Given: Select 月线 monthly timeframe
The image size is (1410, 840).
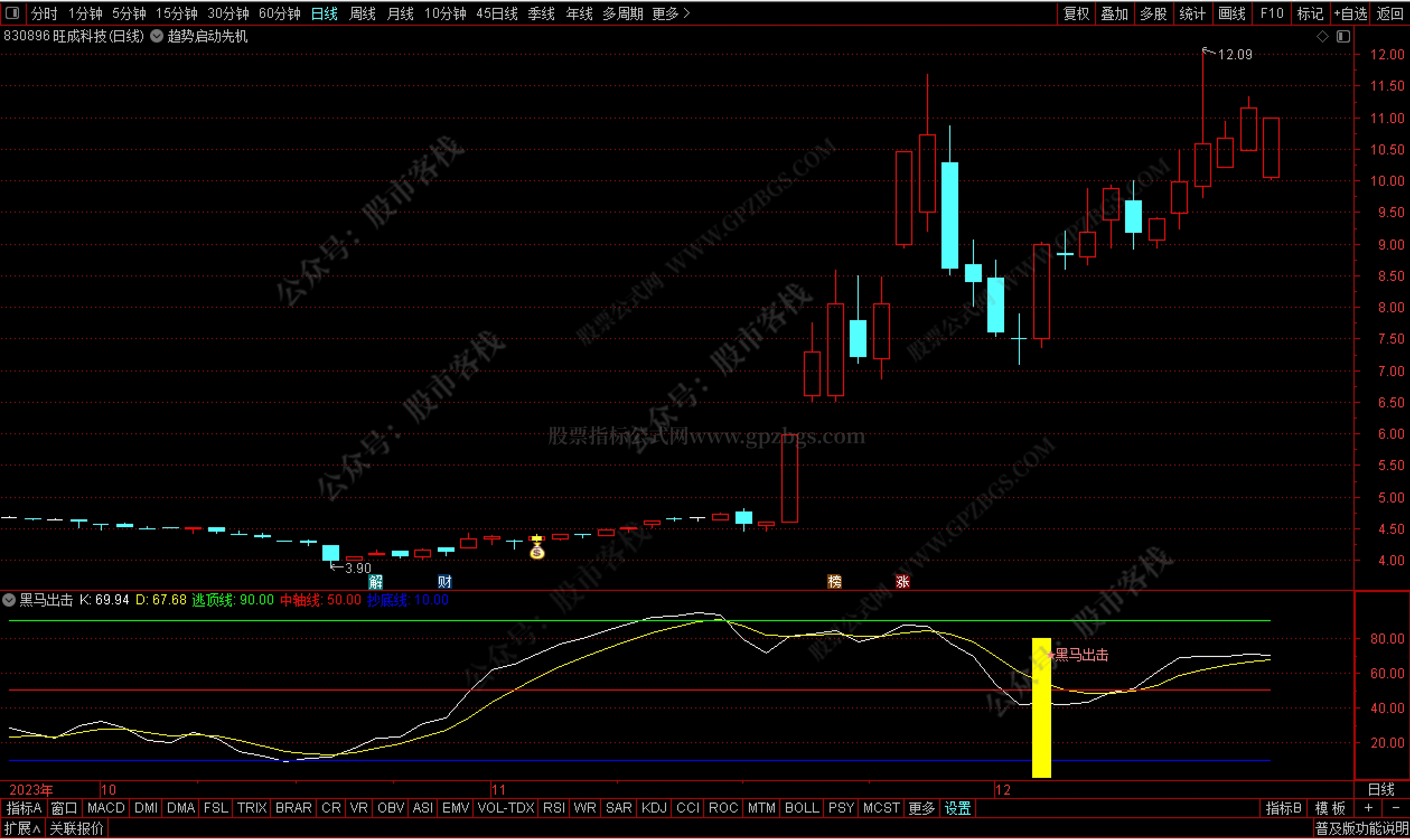Looking at the screenshot, I should point(400,13).
